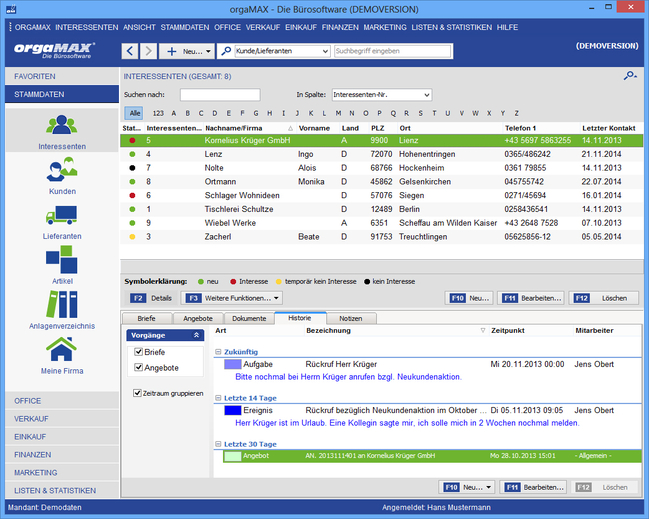Open the INTERESSENTEN menu

[x=87, y=27]
